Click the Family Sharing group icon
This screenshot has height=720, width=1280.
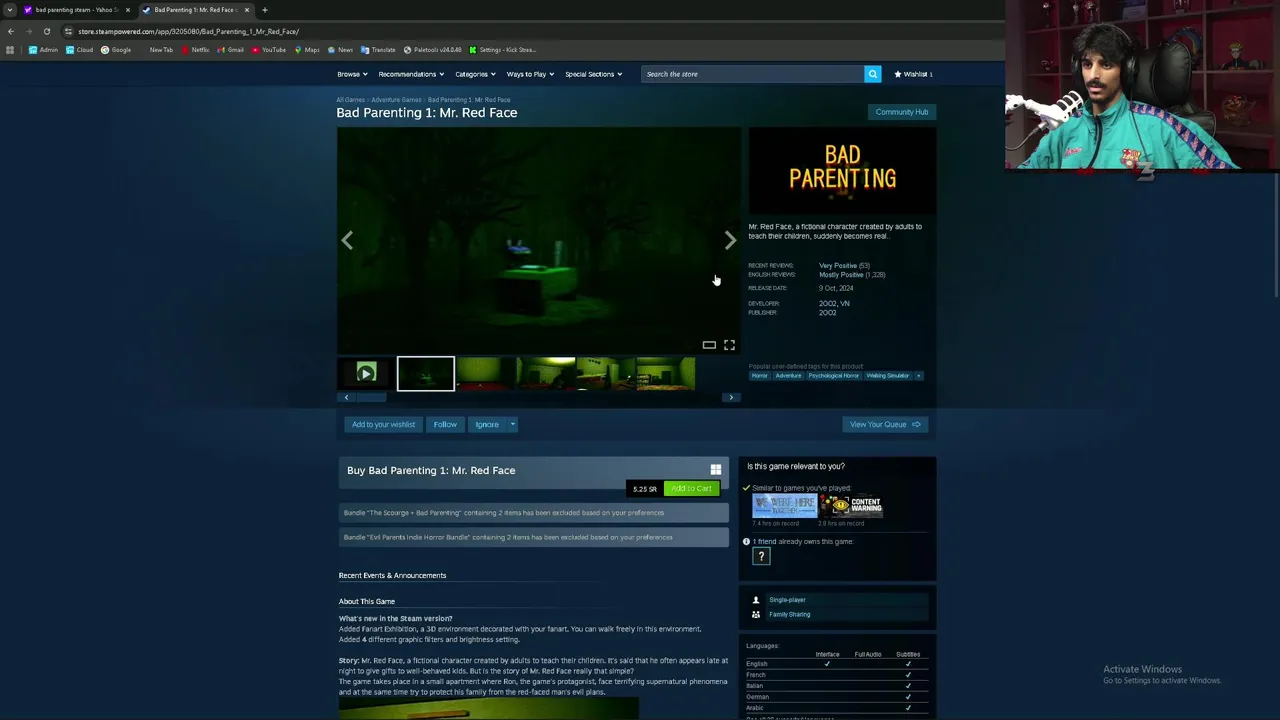756,614
